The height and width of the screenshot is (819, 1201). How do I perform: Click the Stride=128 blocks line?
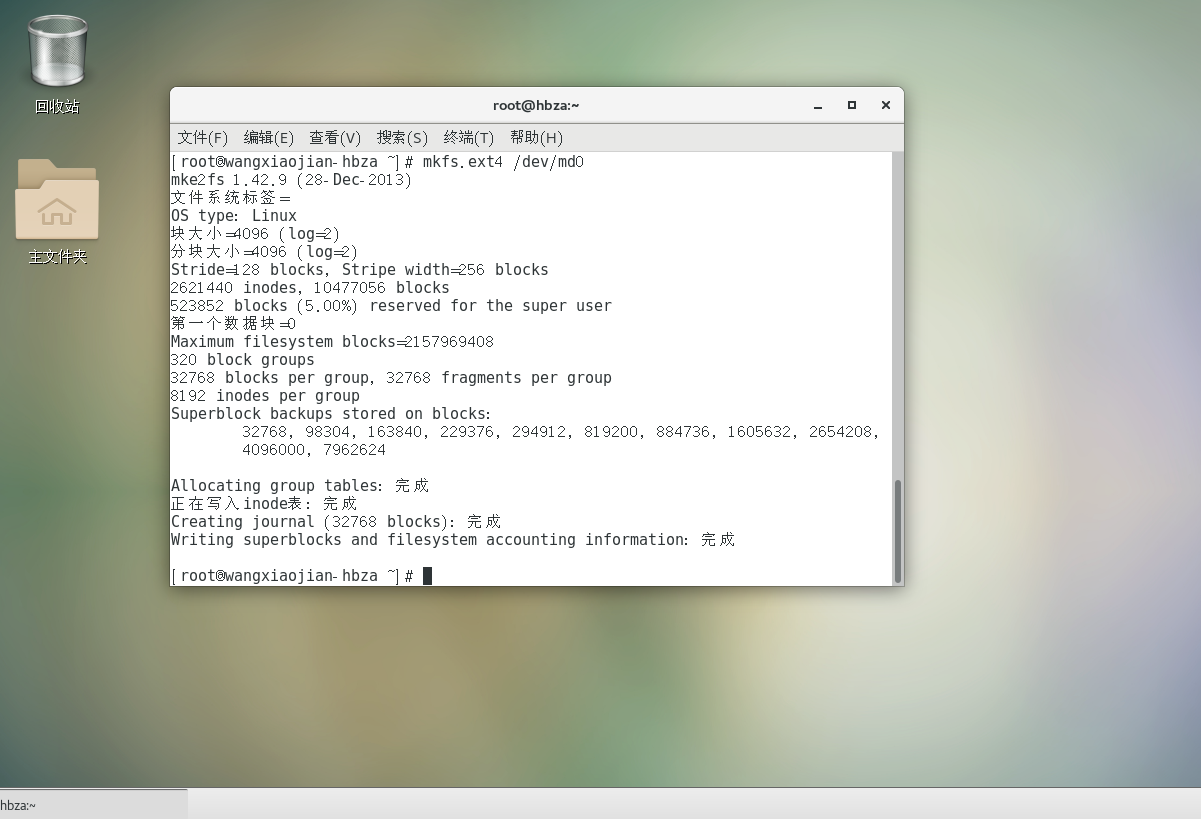pyautogui.click(x=360, y=270)
